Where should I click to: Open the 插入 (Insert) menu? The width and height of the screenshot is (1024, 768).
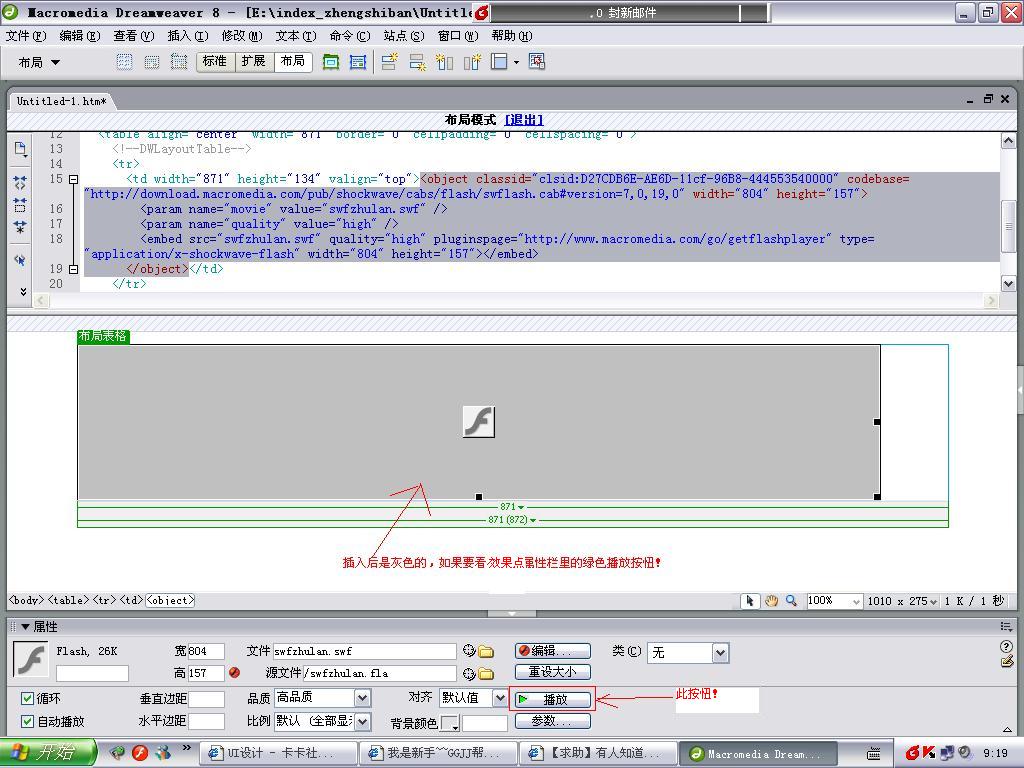tap(187, 36)
